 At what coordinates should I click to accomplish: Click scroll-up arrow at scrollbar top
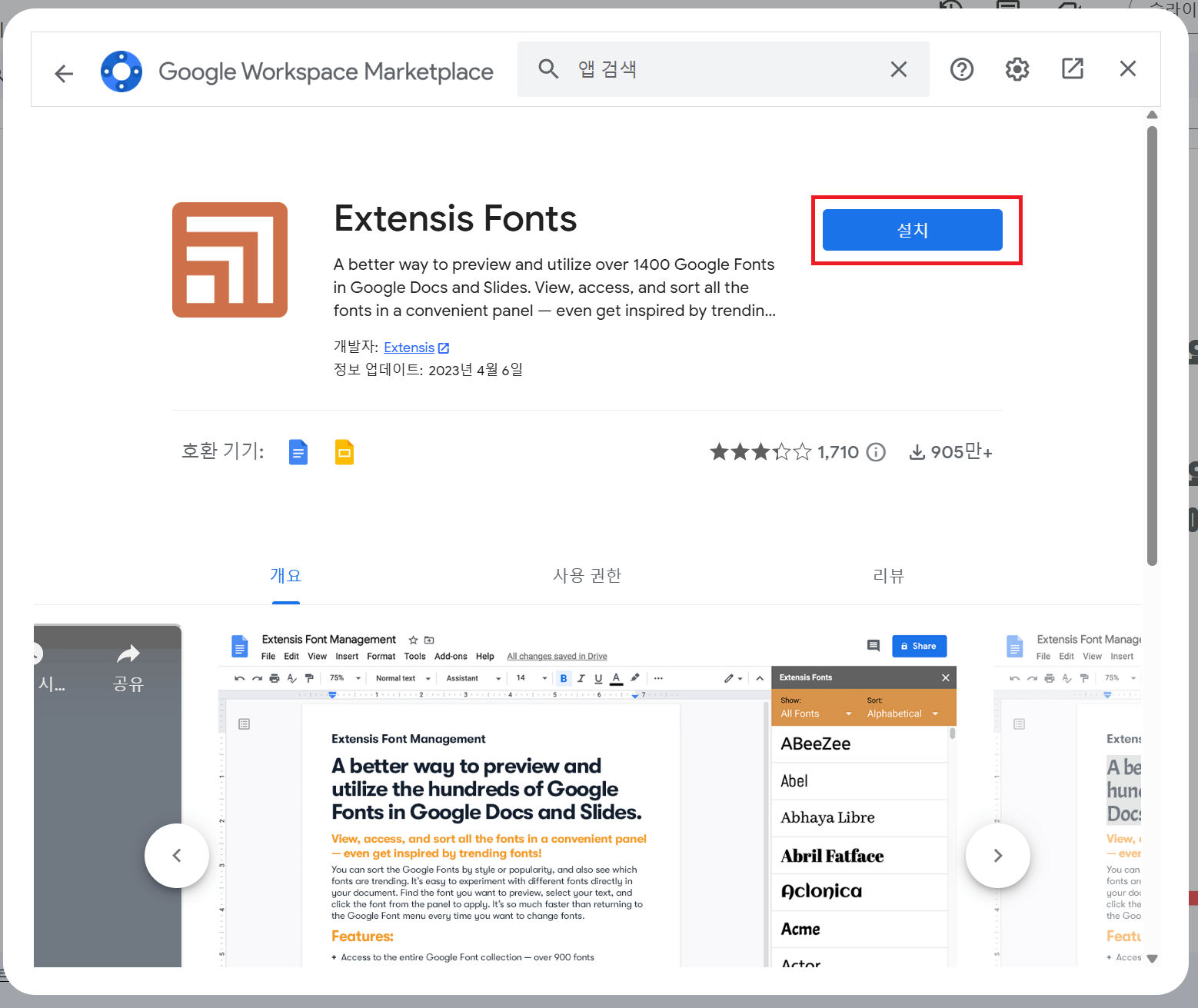click(1152, 115)
